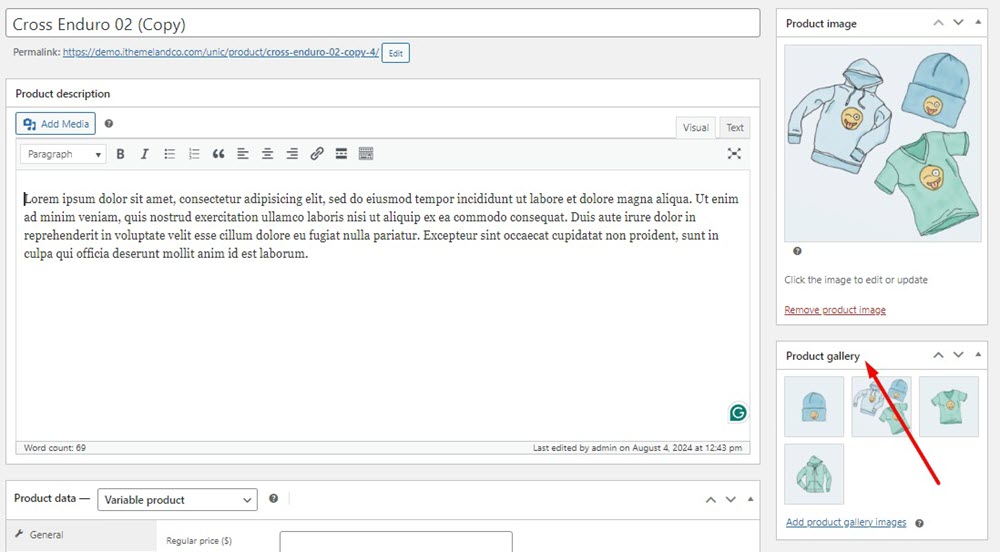This screenshot has width=1000, height=552.
Task: Move Product image panel up
Action: pyautogui.click(x=938, y=23)
